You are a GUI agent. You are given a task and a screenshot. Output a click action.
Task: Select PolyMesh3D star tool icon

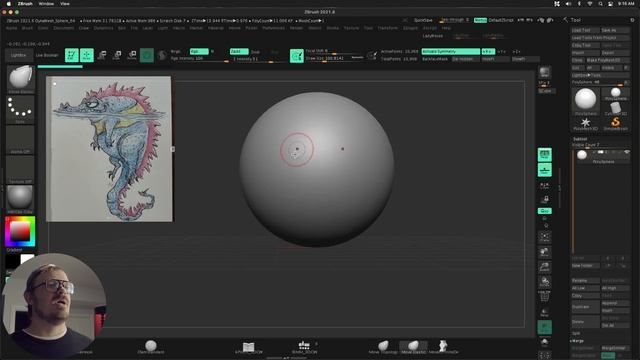(585, 123)
